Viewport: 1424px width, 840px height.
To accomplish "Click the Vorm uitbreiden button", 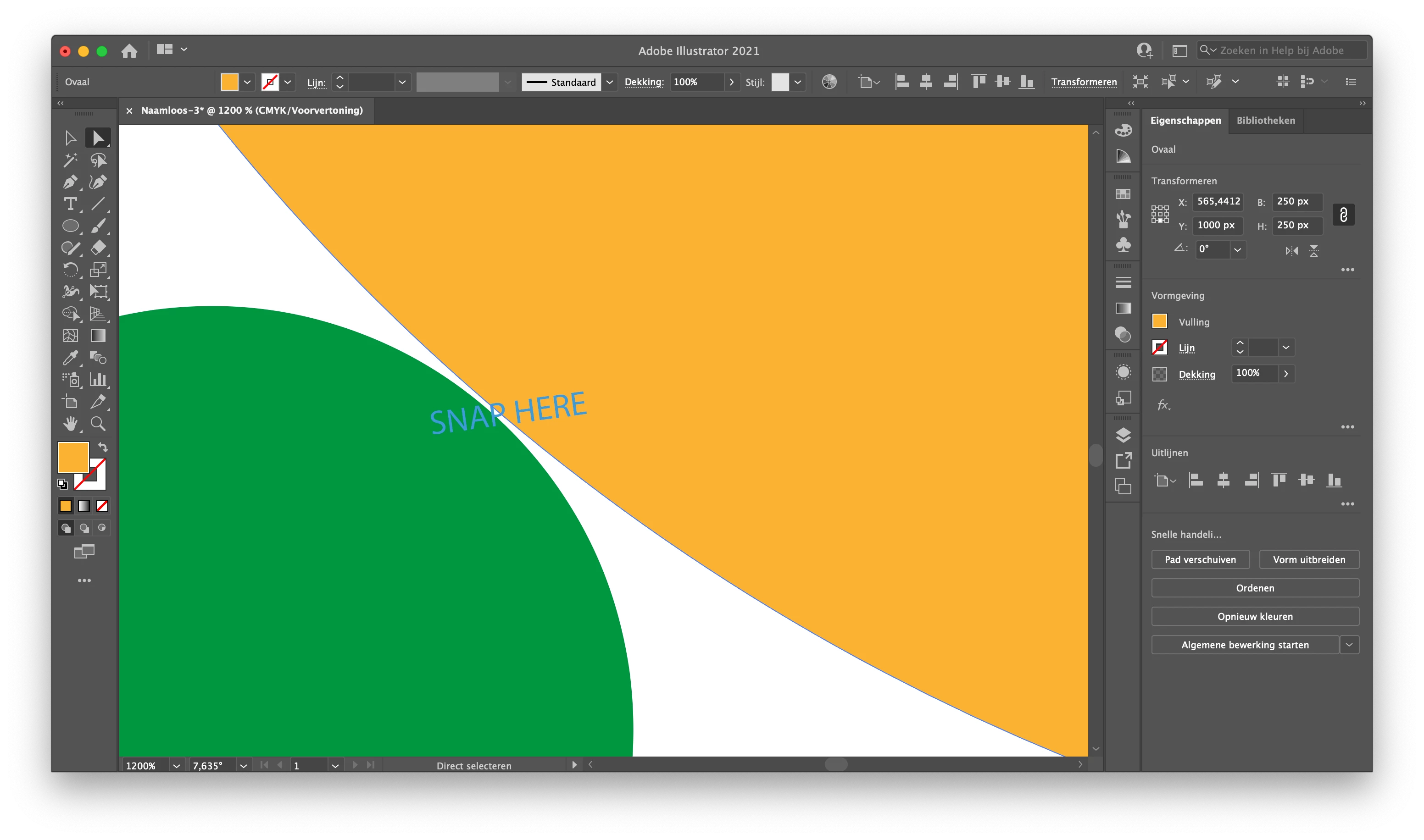I will tap(1308, 559).
